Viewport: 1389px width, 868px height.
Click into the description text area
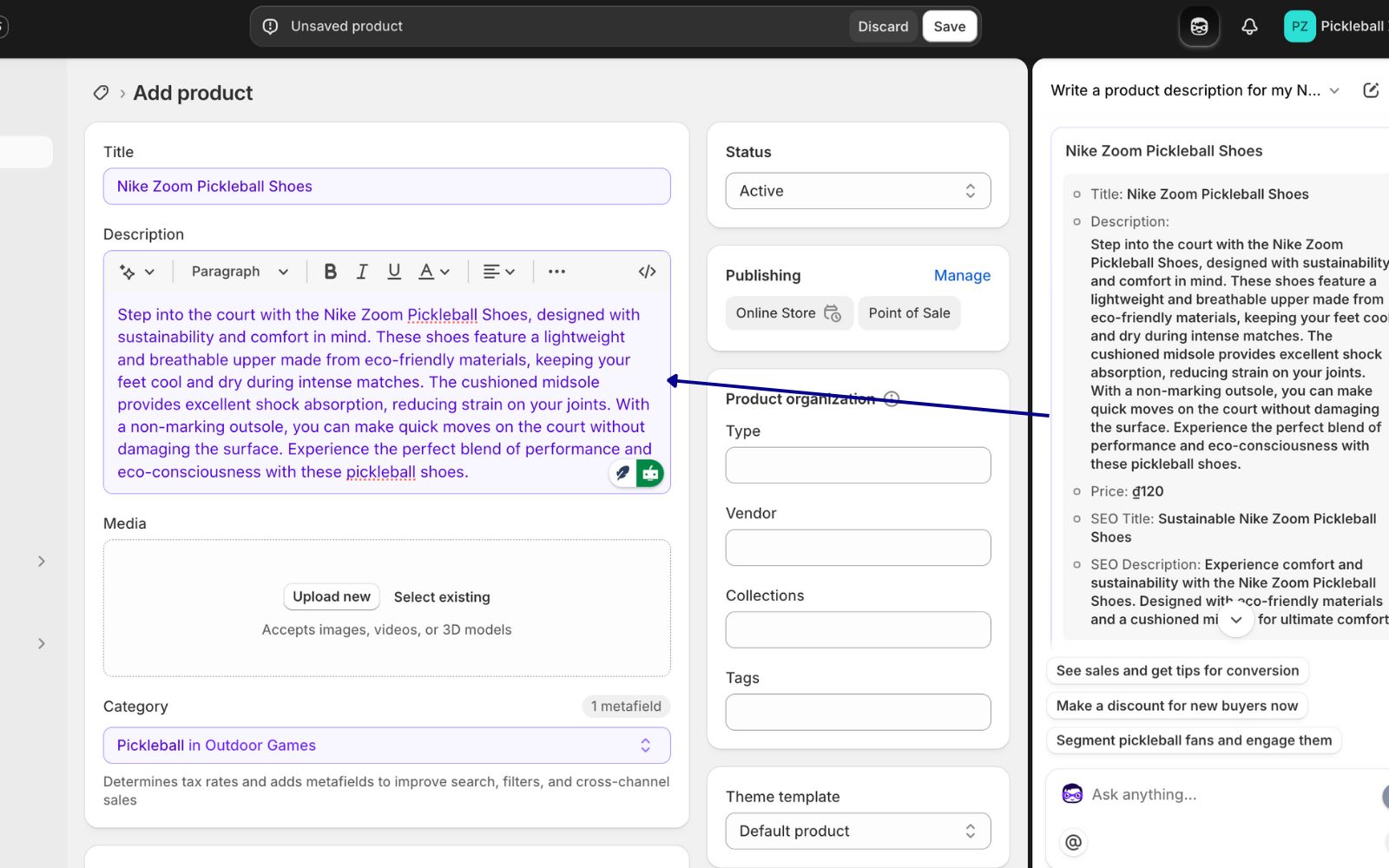click(386, 393)
